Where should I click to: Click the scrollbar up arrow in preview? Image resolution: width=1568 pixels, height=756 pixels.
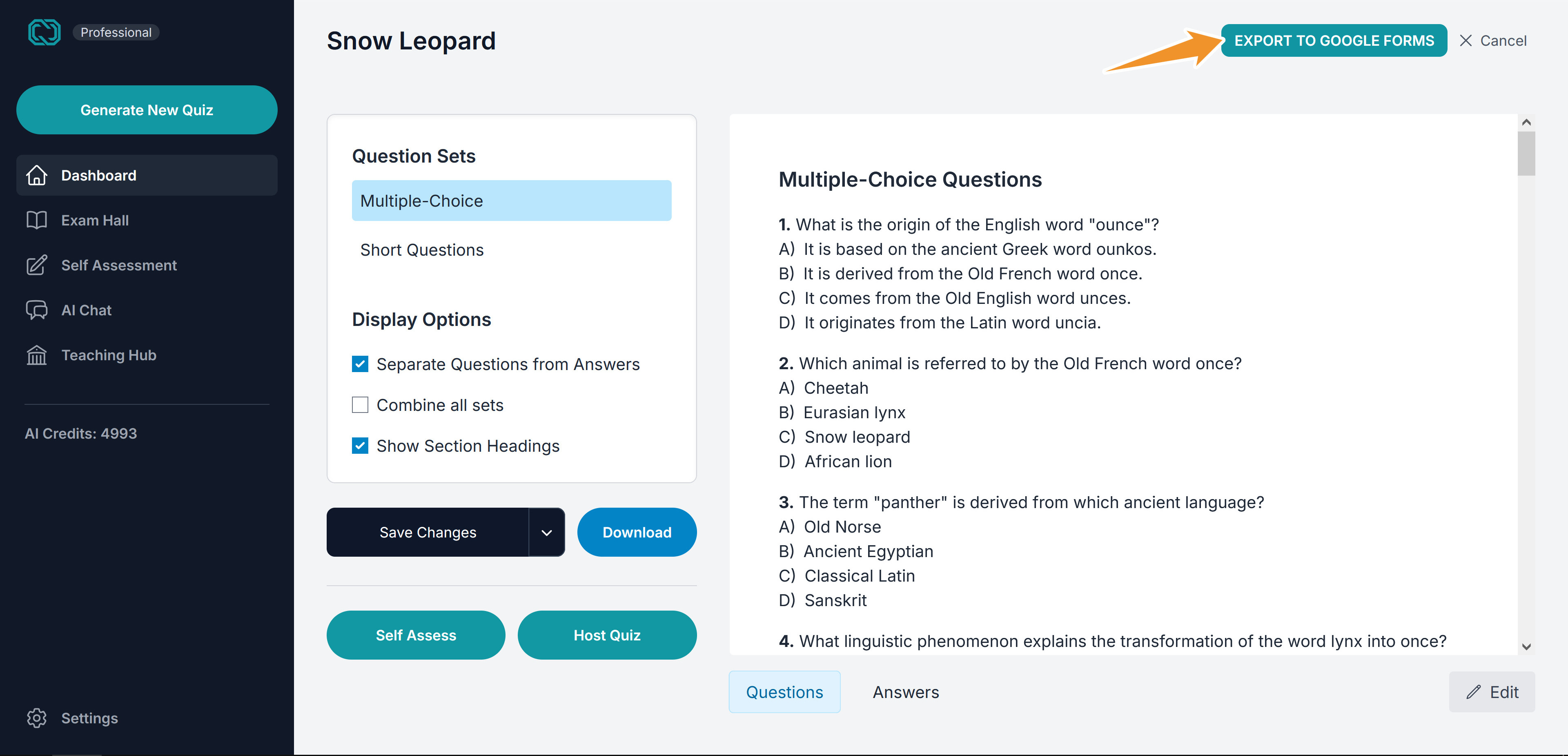tap(1526, 123)
